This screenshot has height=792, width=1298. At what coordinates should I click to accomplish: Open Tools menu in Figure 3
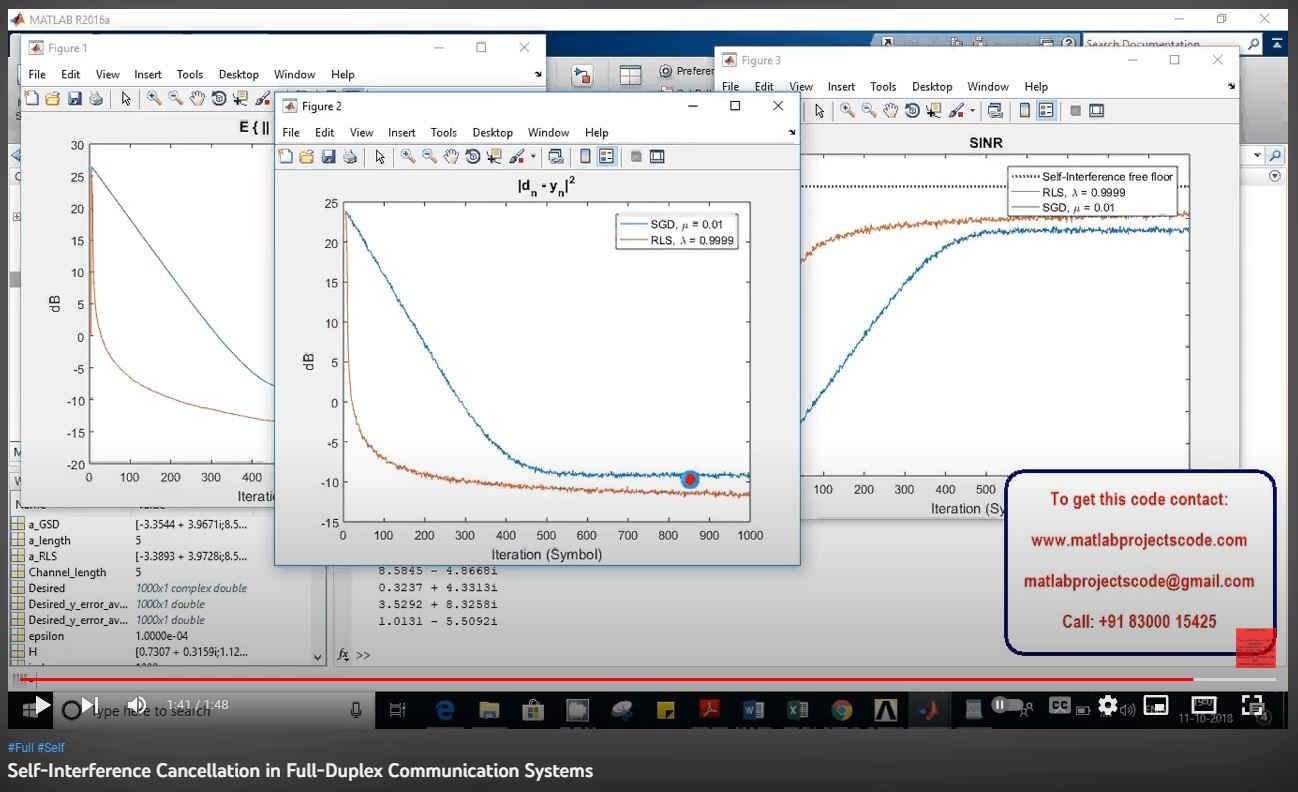[x=883, y=87]
